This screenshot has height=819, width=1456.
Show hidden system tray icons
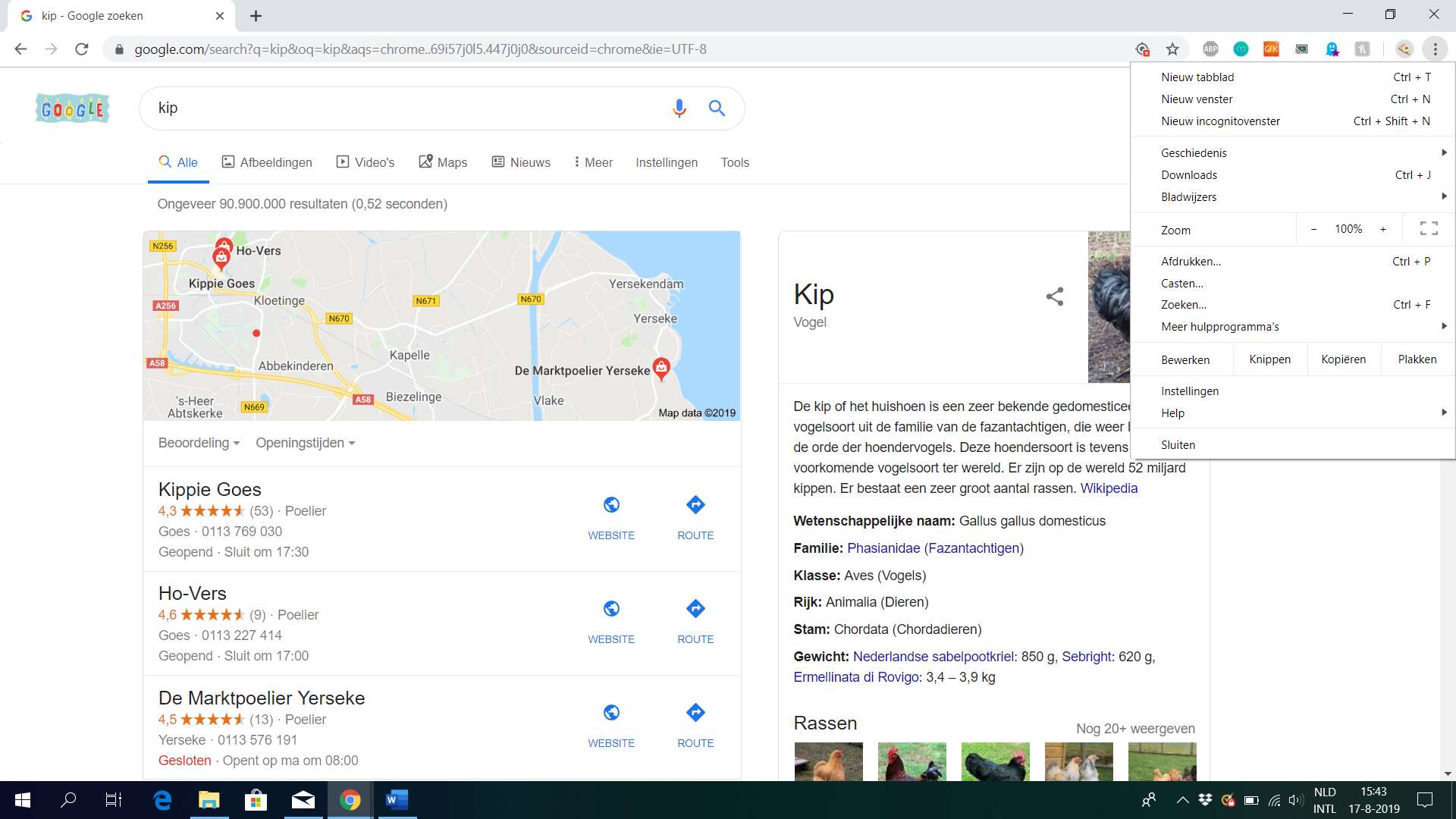point(1182,800)
